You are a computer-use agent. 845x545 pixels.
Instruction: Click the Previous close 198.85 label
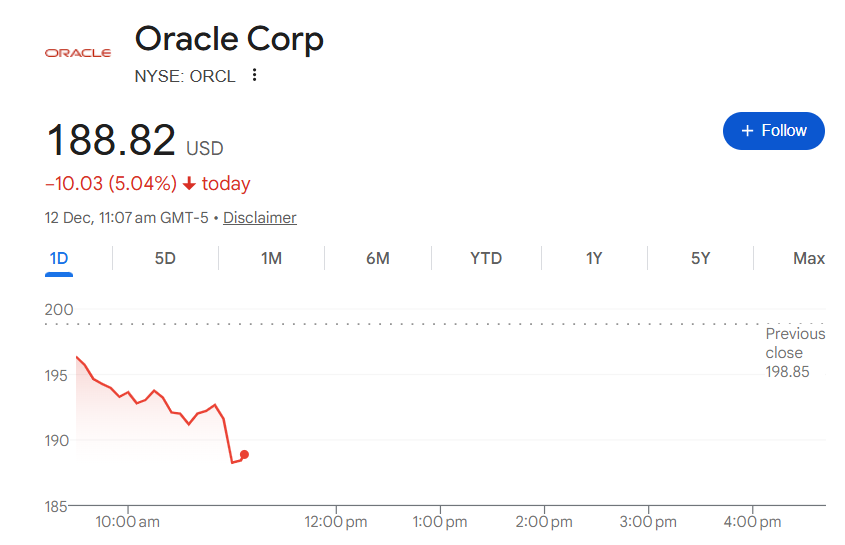coord(795,353)
